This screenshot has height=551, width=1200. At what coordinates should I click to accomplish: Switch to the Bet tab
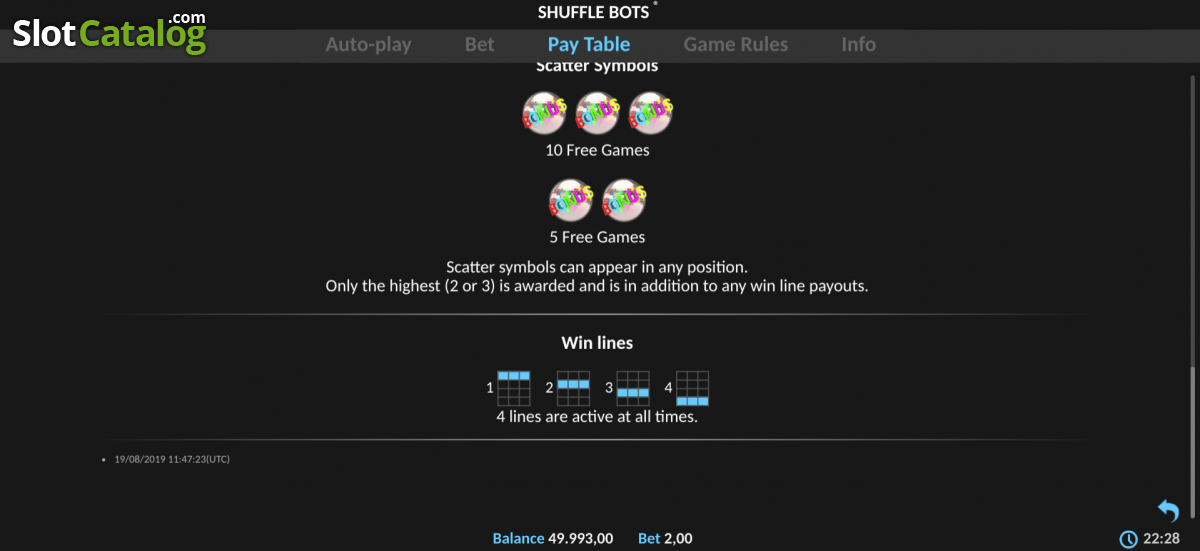(480, 44)
